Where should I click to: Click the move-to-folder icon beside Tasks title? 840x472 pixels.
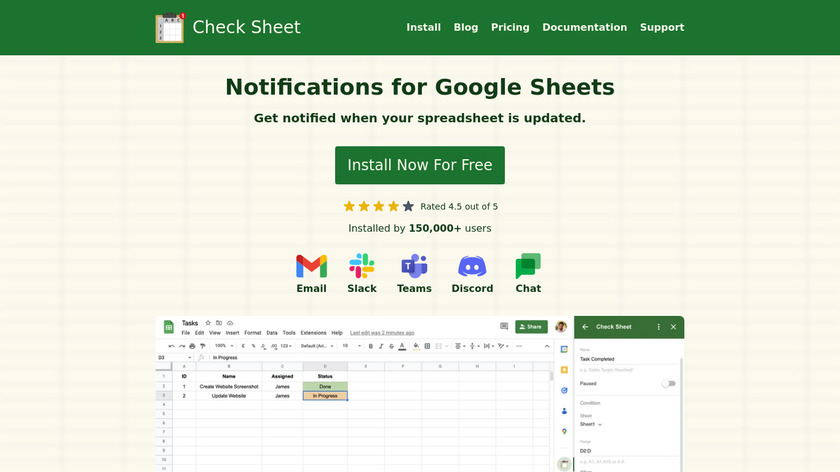tap(219, 323)
